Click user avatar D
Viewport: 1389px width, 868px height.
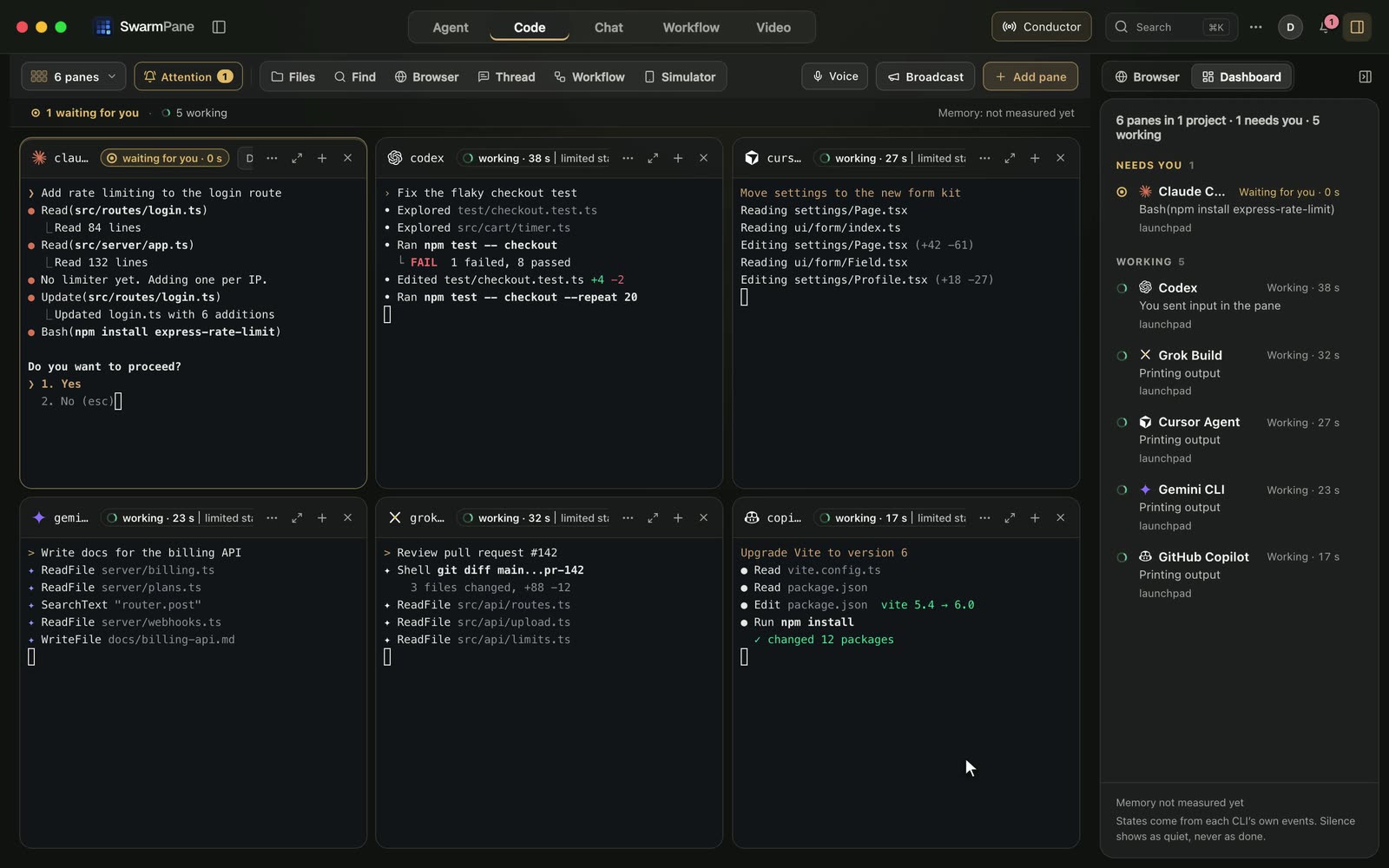point(1290,27)
